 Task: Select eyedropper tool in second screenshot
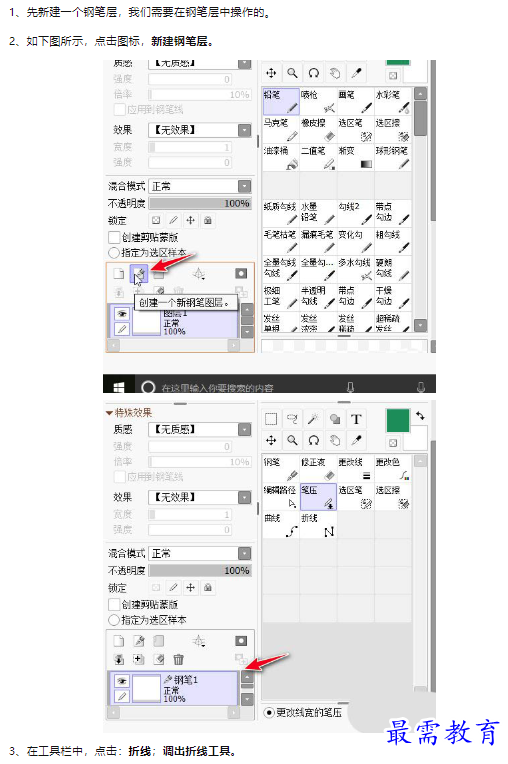pos(356,440)
